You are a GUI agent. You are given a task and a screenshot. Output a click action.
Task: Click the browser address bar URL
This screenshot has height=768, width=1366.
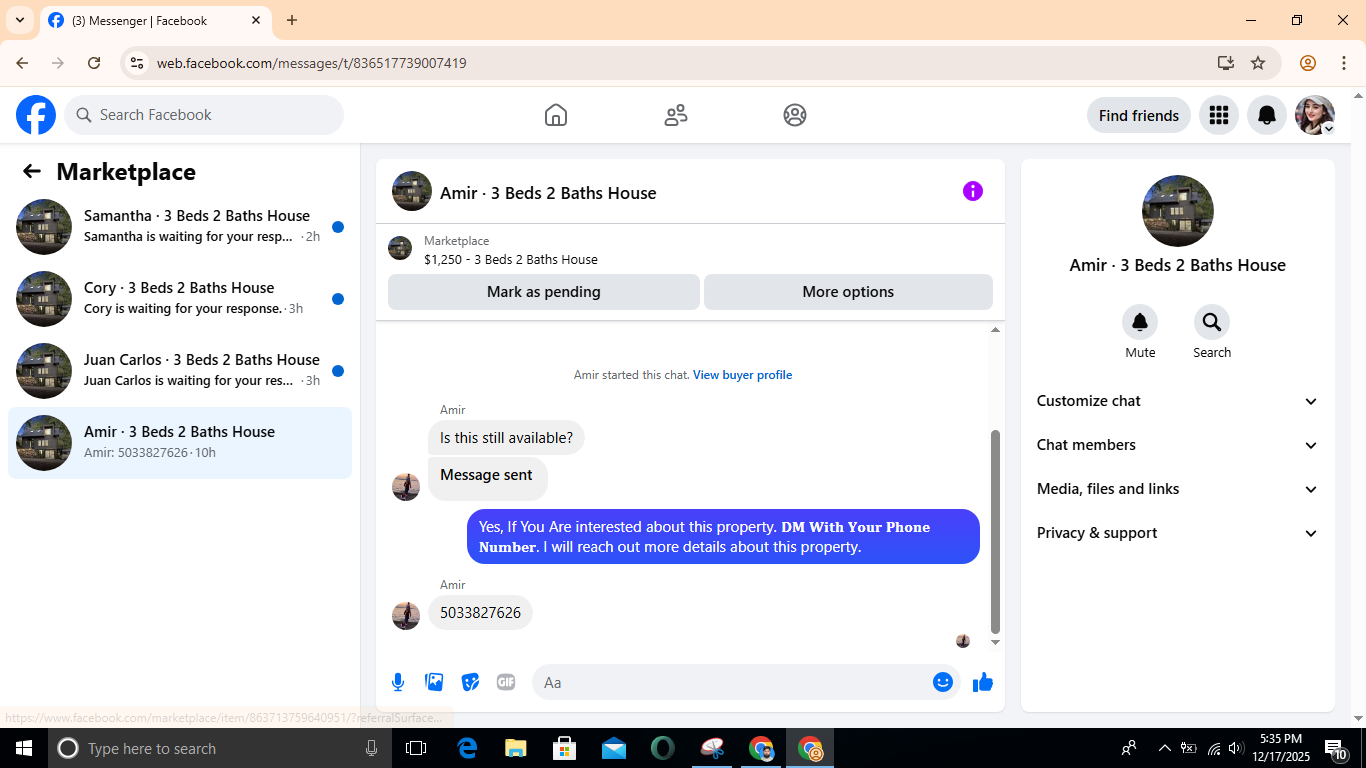[312, 63]
